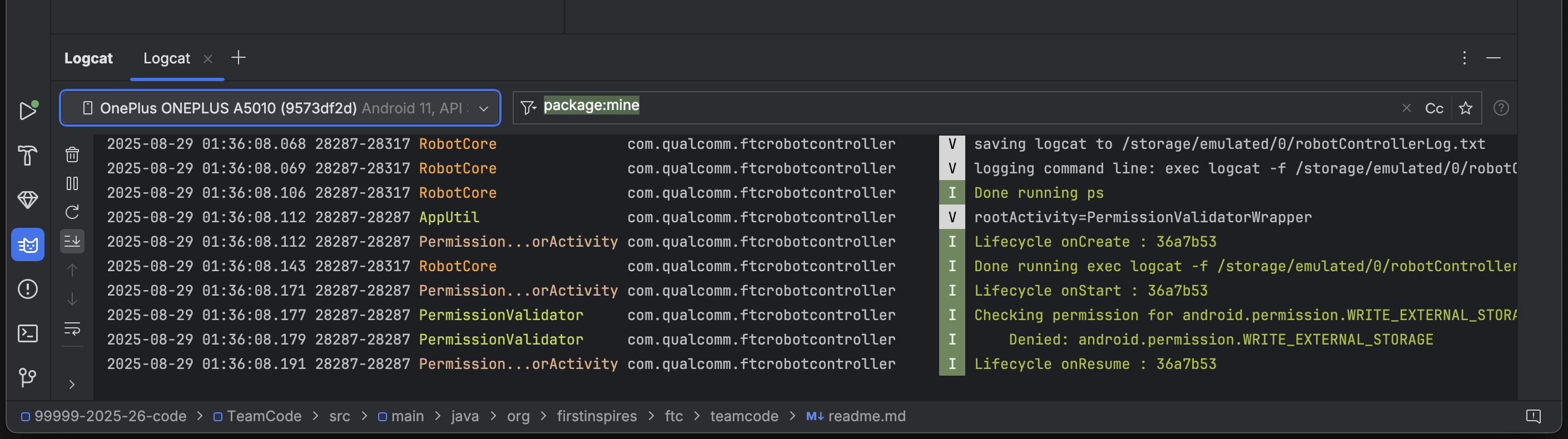Select the active Logcat cat icon
The image size is (1568, 439).
point(27,245)
